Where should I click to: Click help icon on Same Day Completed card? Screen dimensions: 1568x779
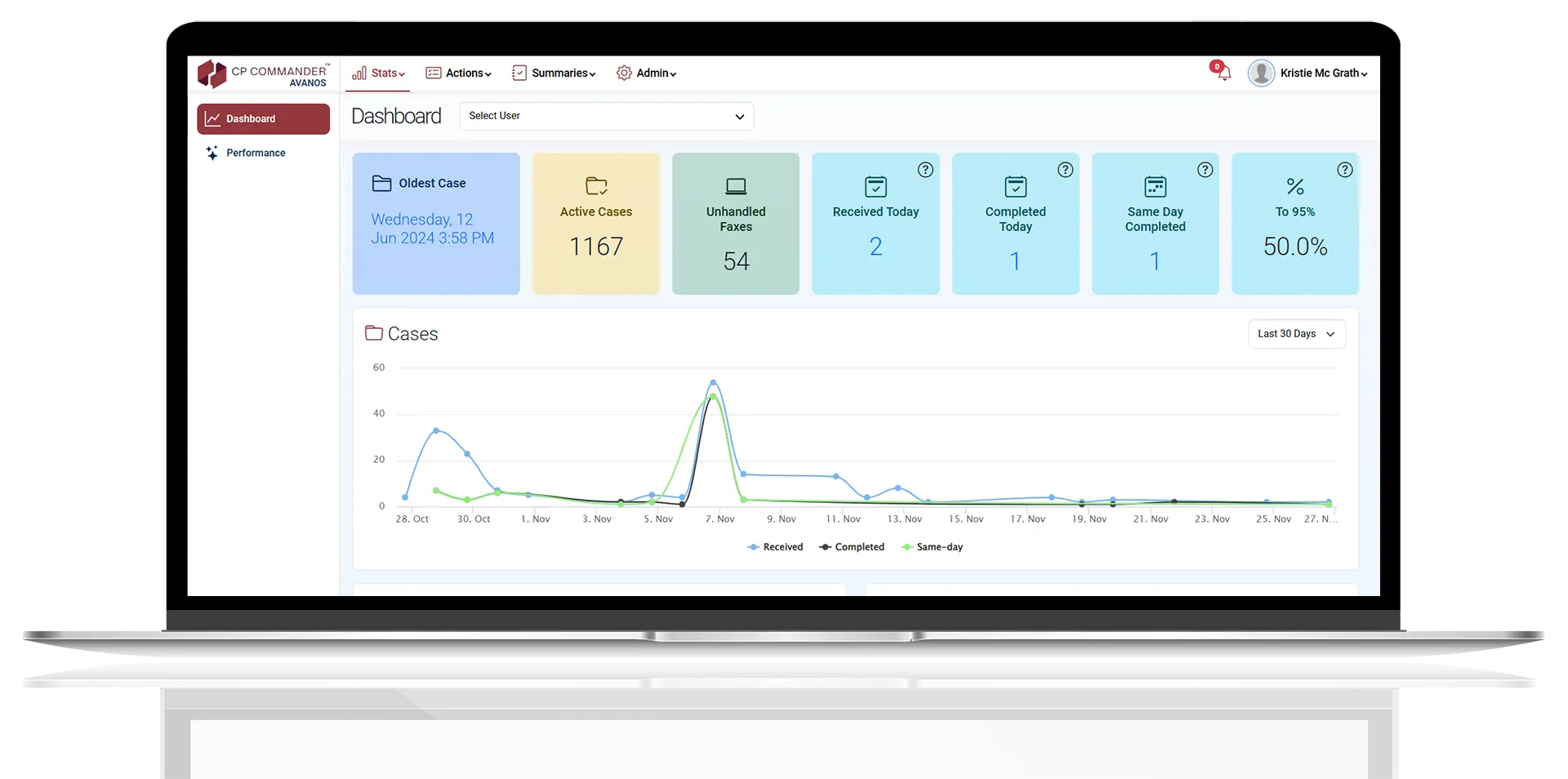coord(1205,170)
